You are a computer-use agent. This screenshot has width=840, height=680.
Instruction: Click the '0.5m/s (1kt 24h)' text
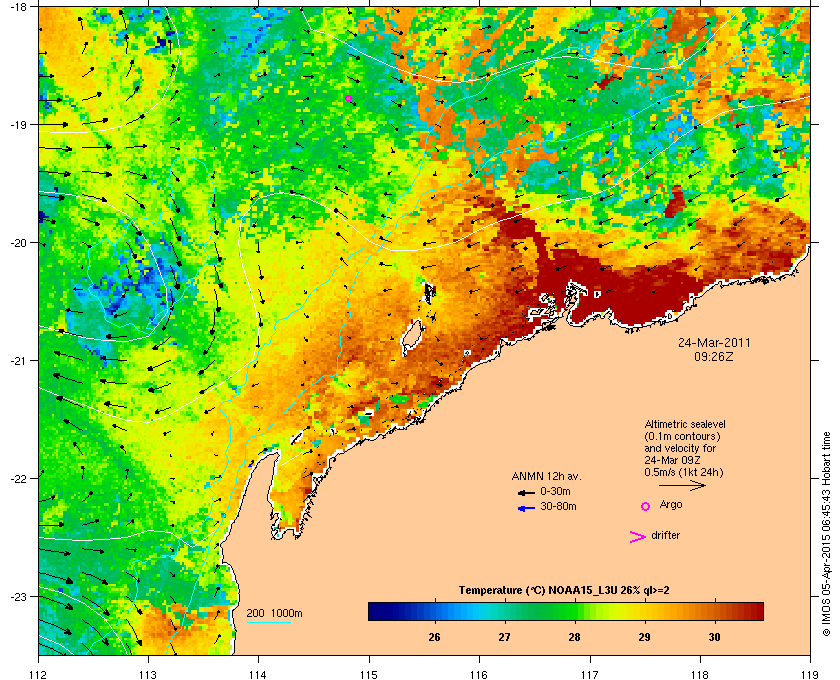click(x=684, y=473)
